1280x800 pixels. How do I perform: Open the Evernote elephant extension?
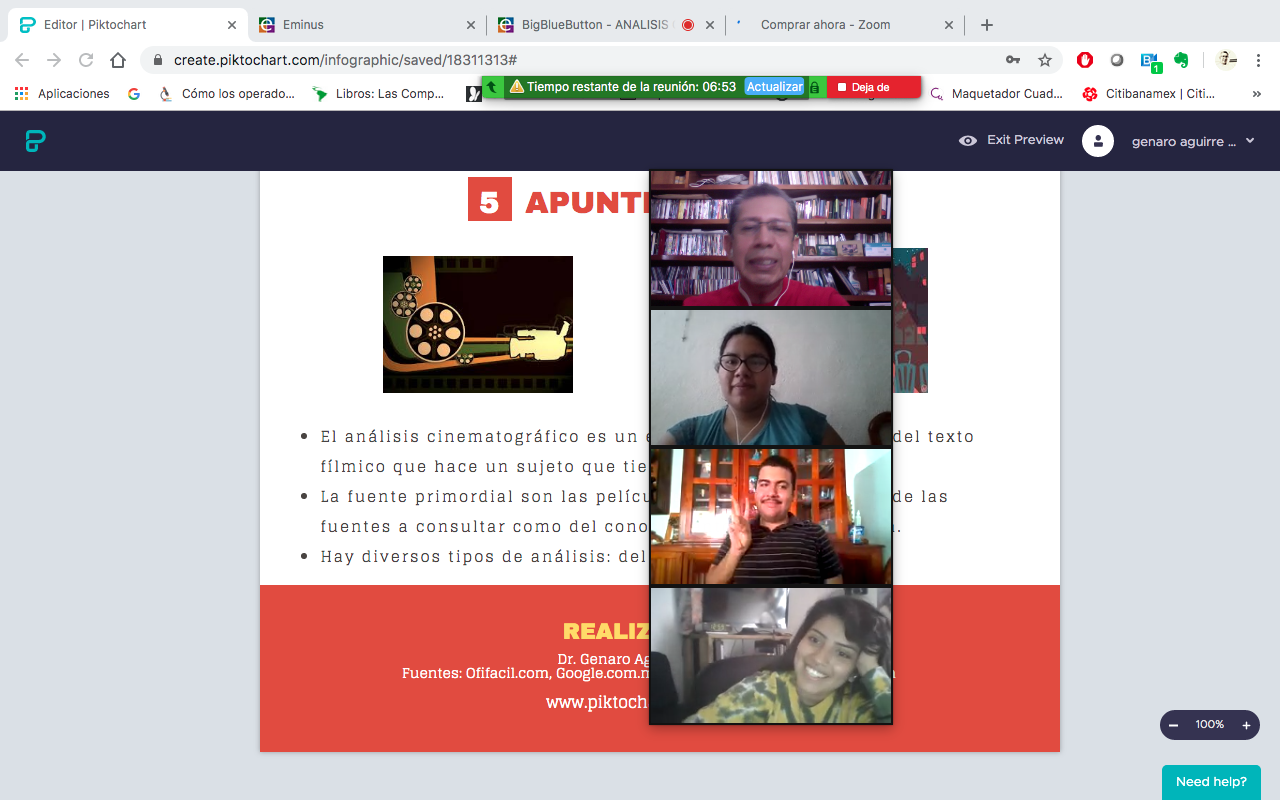coord(1181,60)
